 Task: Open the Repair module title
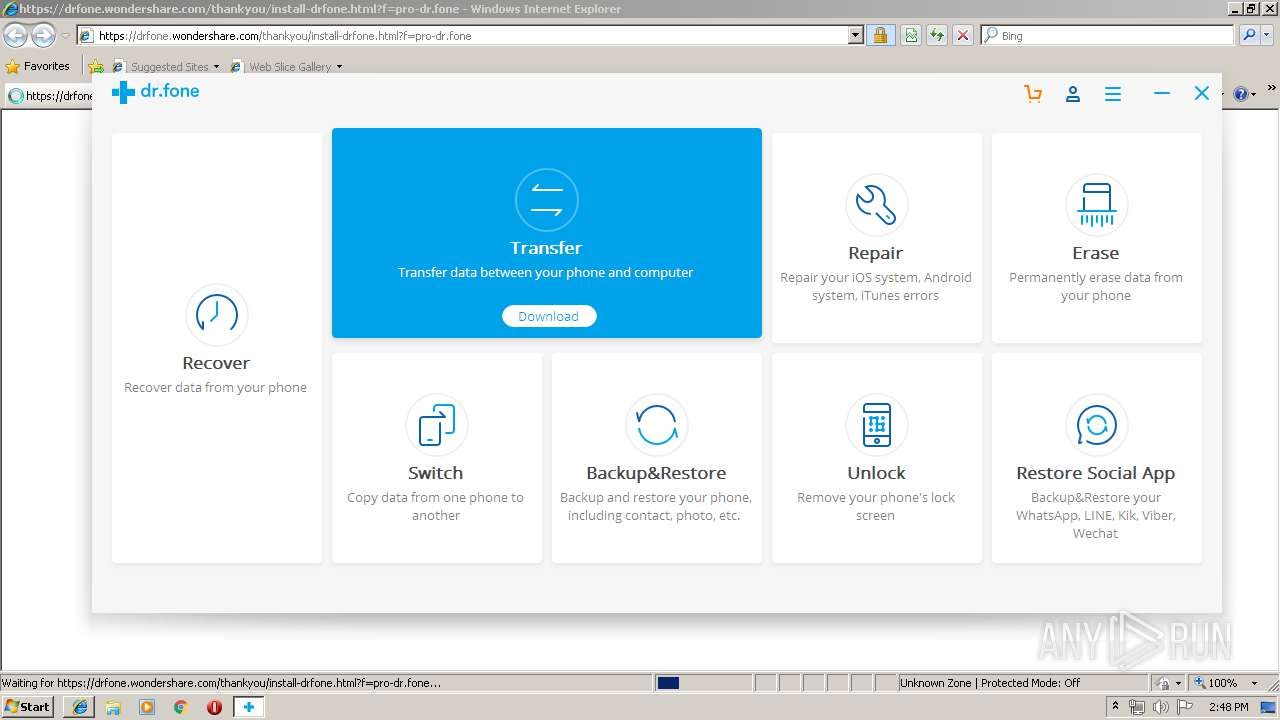pos(876,253)
